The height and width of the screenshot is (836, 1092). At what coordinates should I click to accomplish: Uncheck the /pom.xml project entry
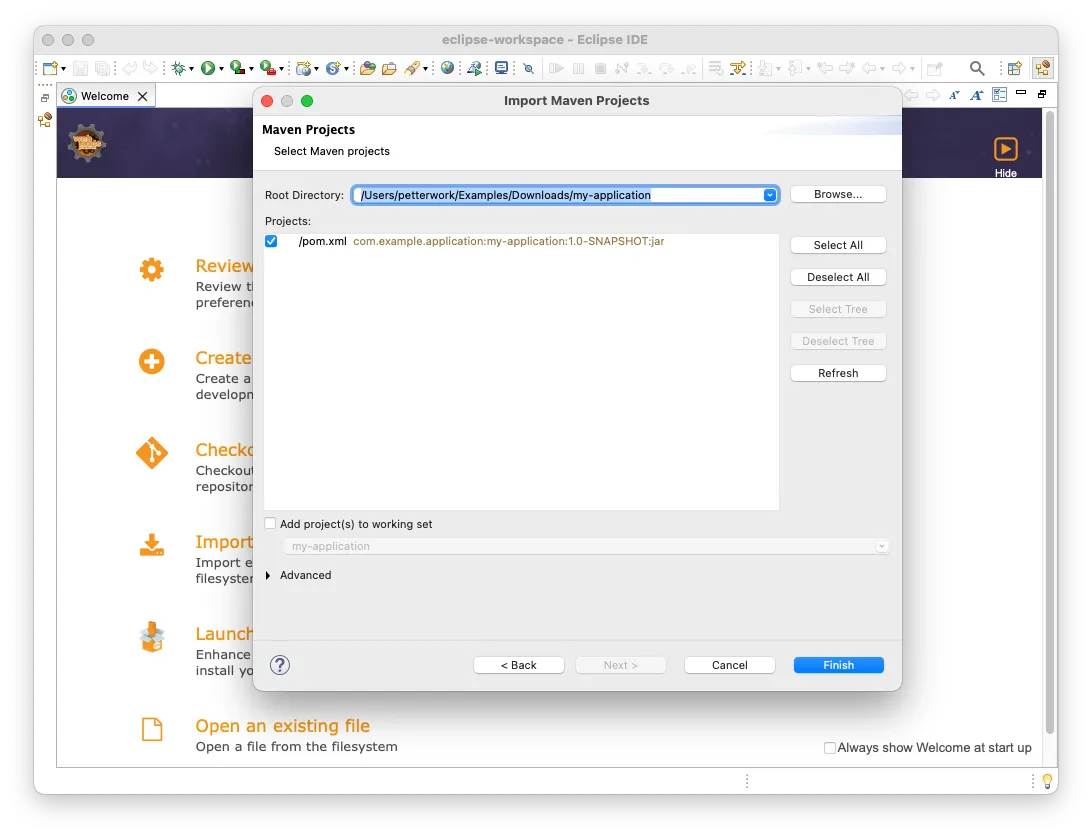[x=270, y=241]
